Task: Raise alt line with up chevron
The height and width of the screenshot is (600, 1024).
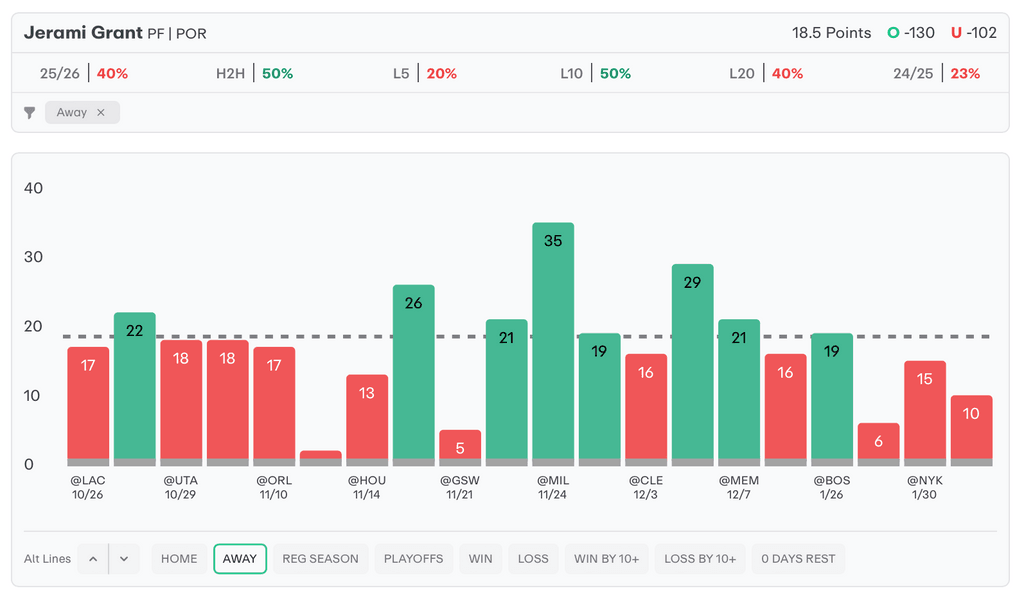Action: 93,559
